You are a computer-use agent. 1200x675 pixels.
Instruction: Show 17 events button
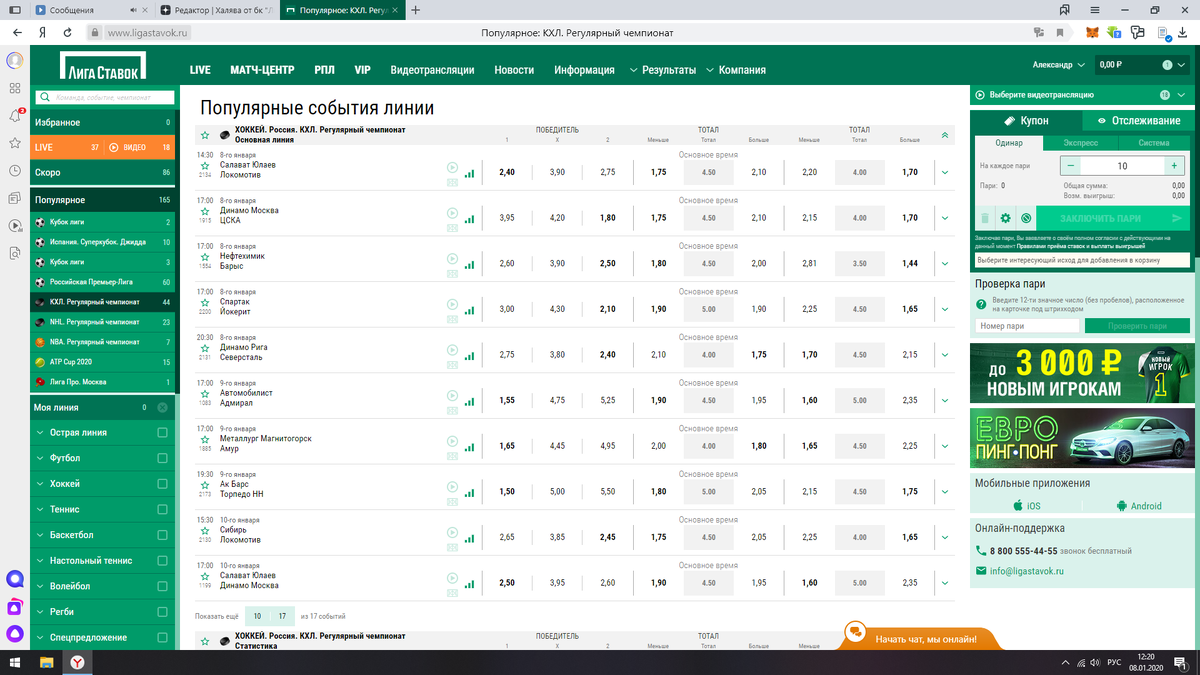[x=283, y=616]
